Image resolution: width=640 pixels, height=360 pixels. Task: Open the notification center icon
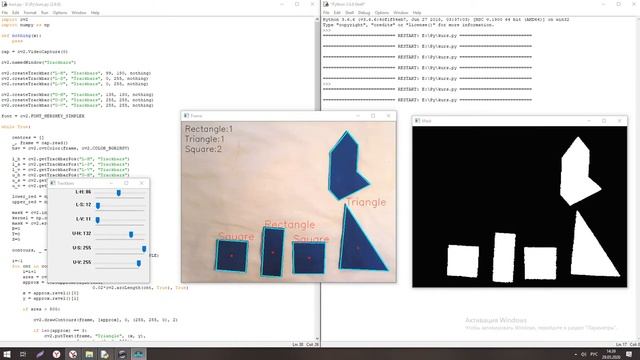pyautogui.click(x=629, y=354)
